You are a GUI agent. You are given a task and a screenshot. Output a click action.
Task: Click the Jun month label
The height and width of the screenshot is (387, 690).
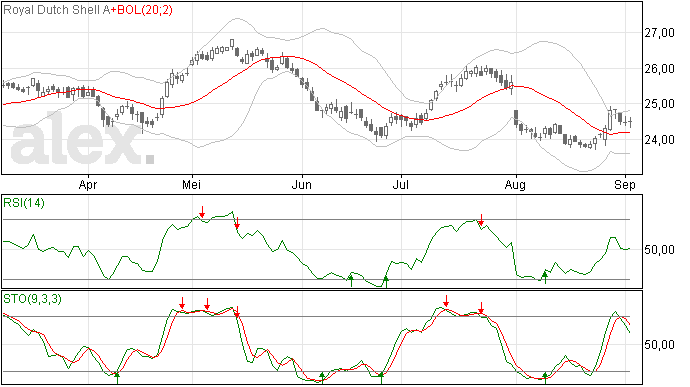(301, 184)
